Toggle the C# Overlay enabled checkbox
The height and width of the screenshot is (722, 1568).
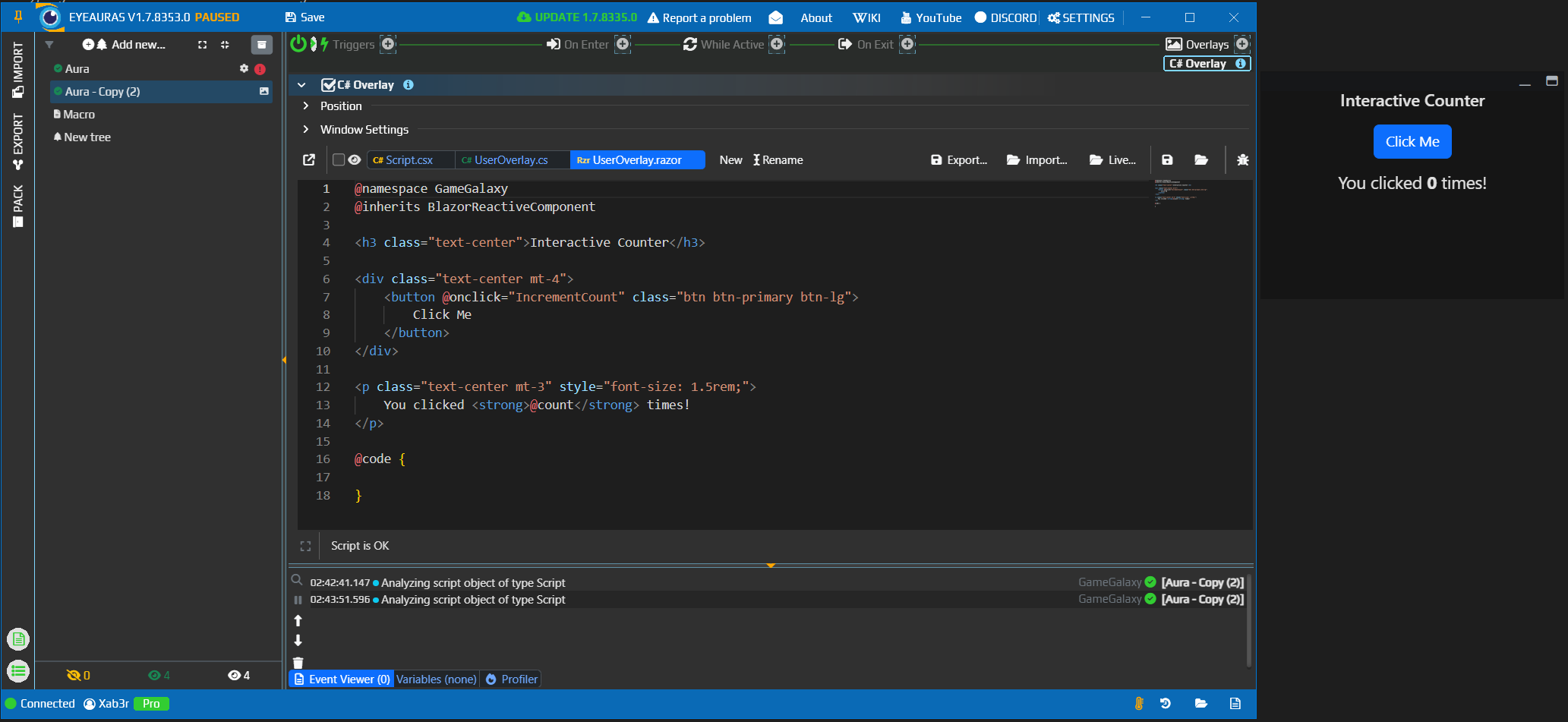pos(328,85)
